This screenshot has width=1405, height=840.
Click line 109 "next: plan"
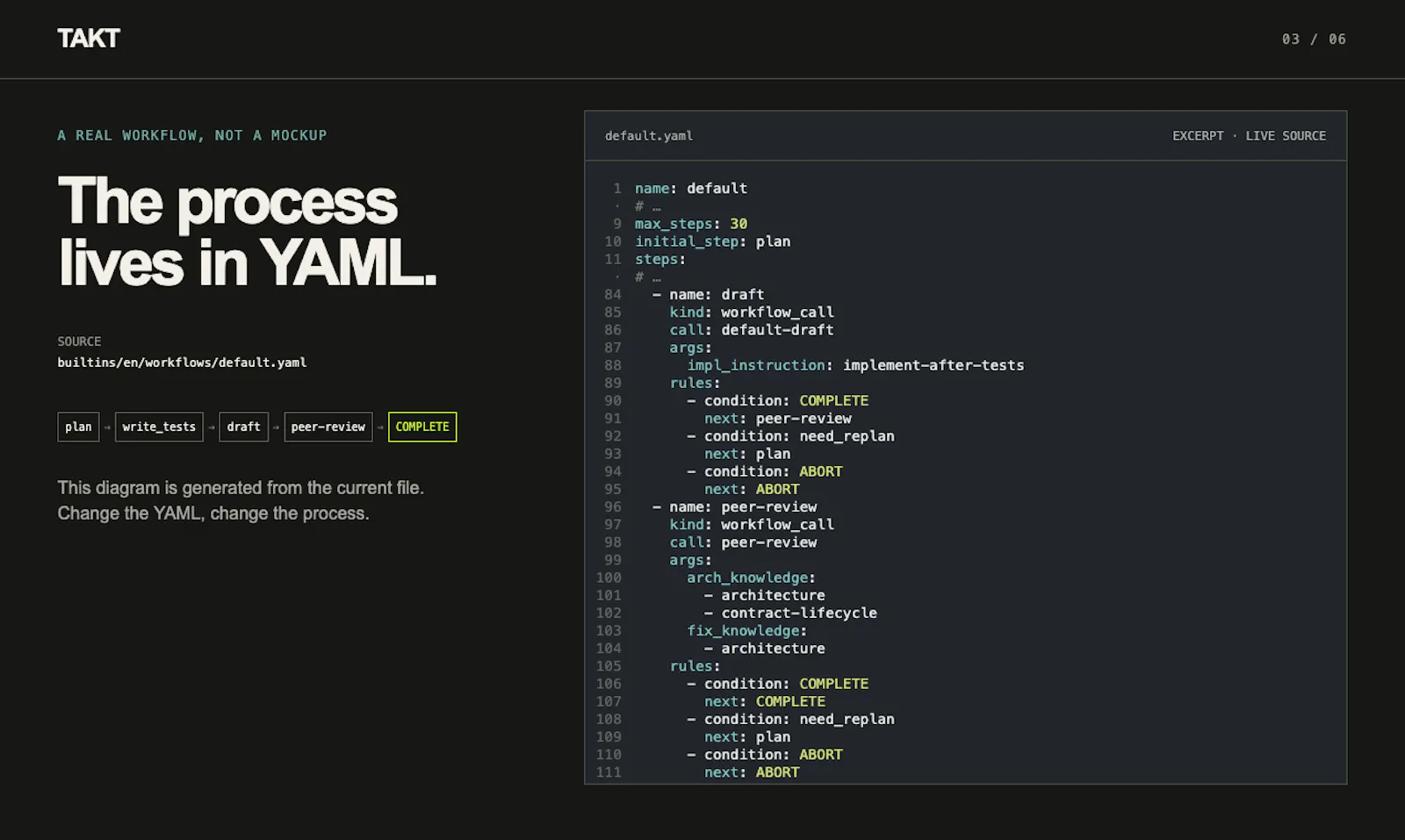(747, 737)
